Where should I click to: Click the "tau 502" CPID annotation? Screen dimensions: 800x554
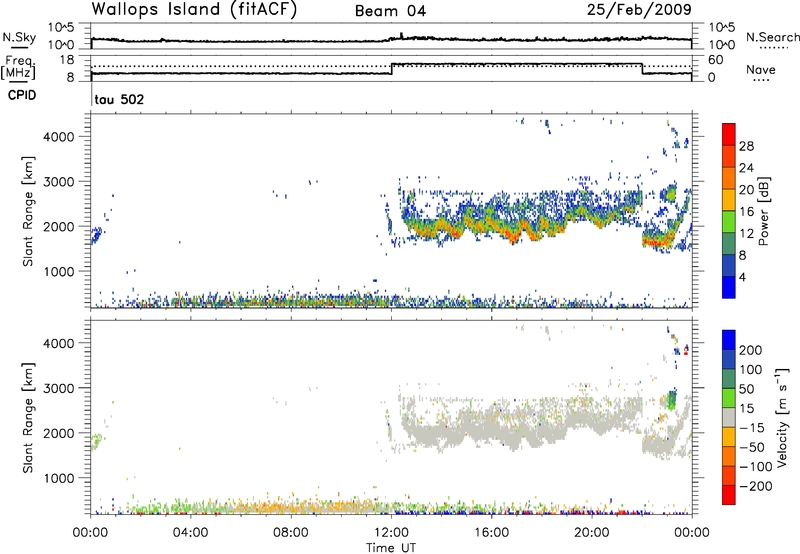[x=119, y=99]
